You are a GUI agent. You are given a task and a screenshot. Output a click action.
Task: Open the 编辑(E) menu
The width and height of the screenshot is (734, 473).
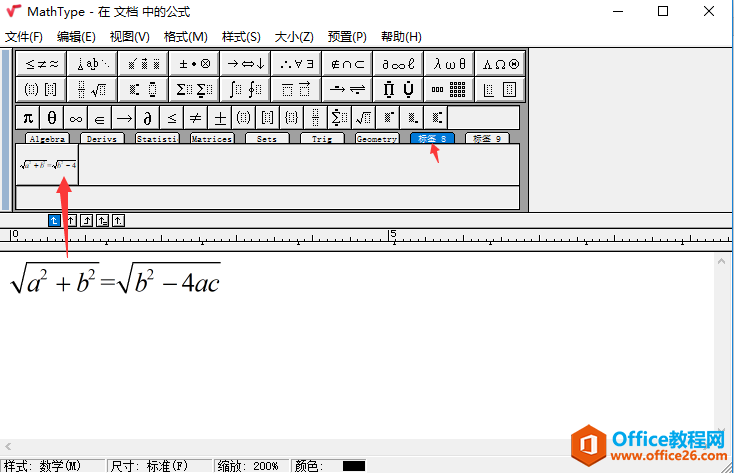[76, 37]
